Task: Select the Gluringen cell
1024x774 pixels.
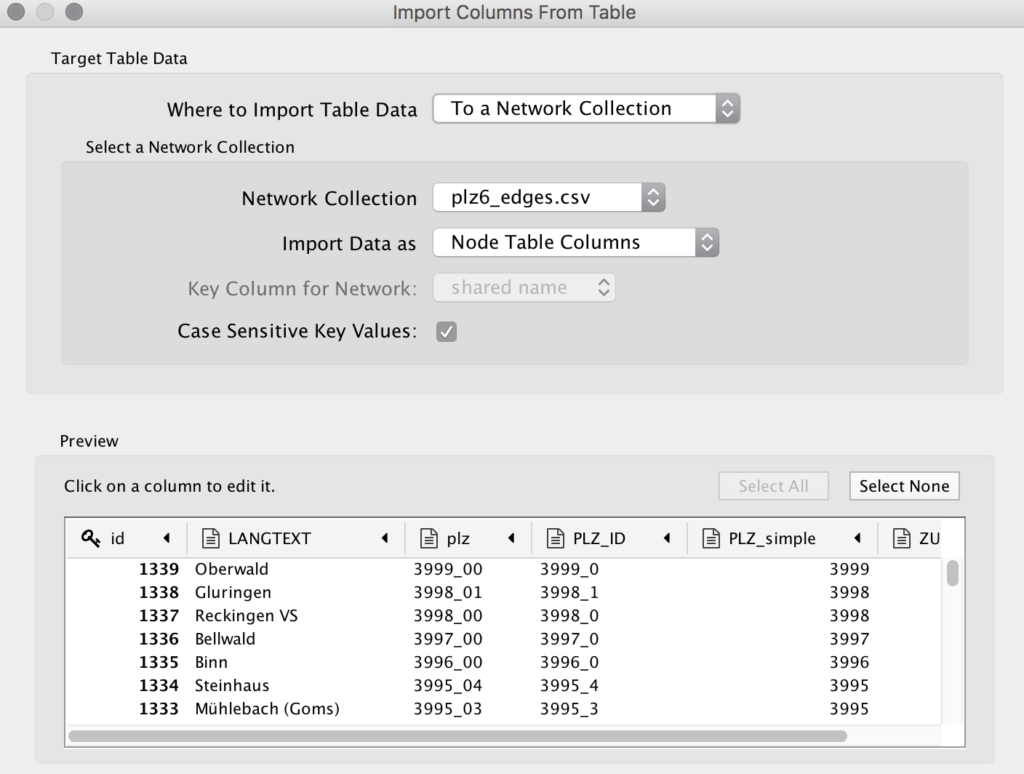Action: (233, 592)
